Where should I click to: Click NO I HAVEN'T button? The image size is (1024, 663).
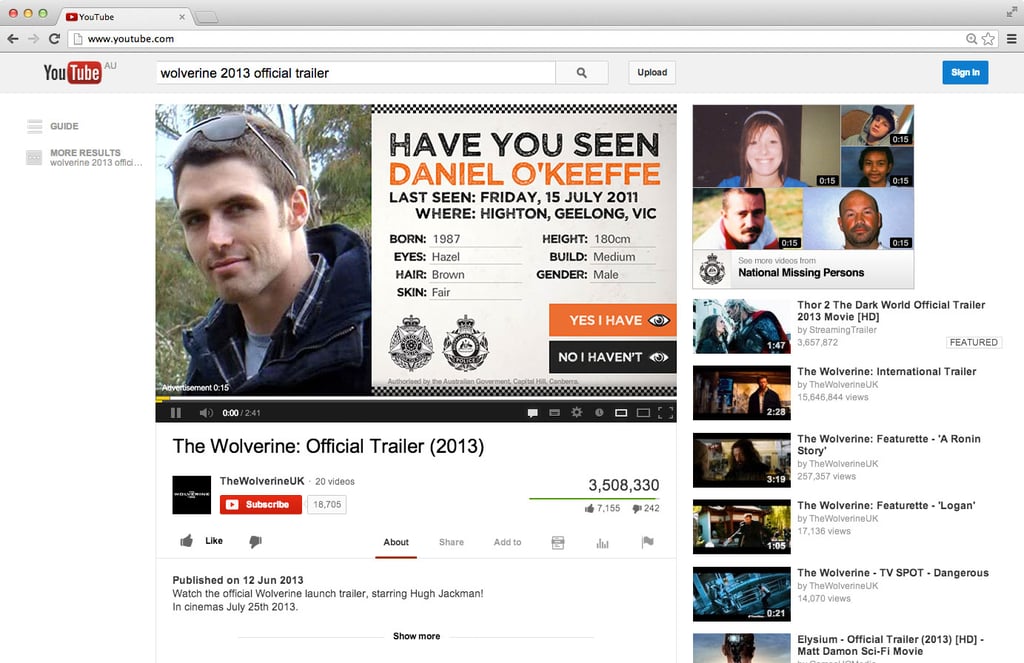(x=613, y=357)
